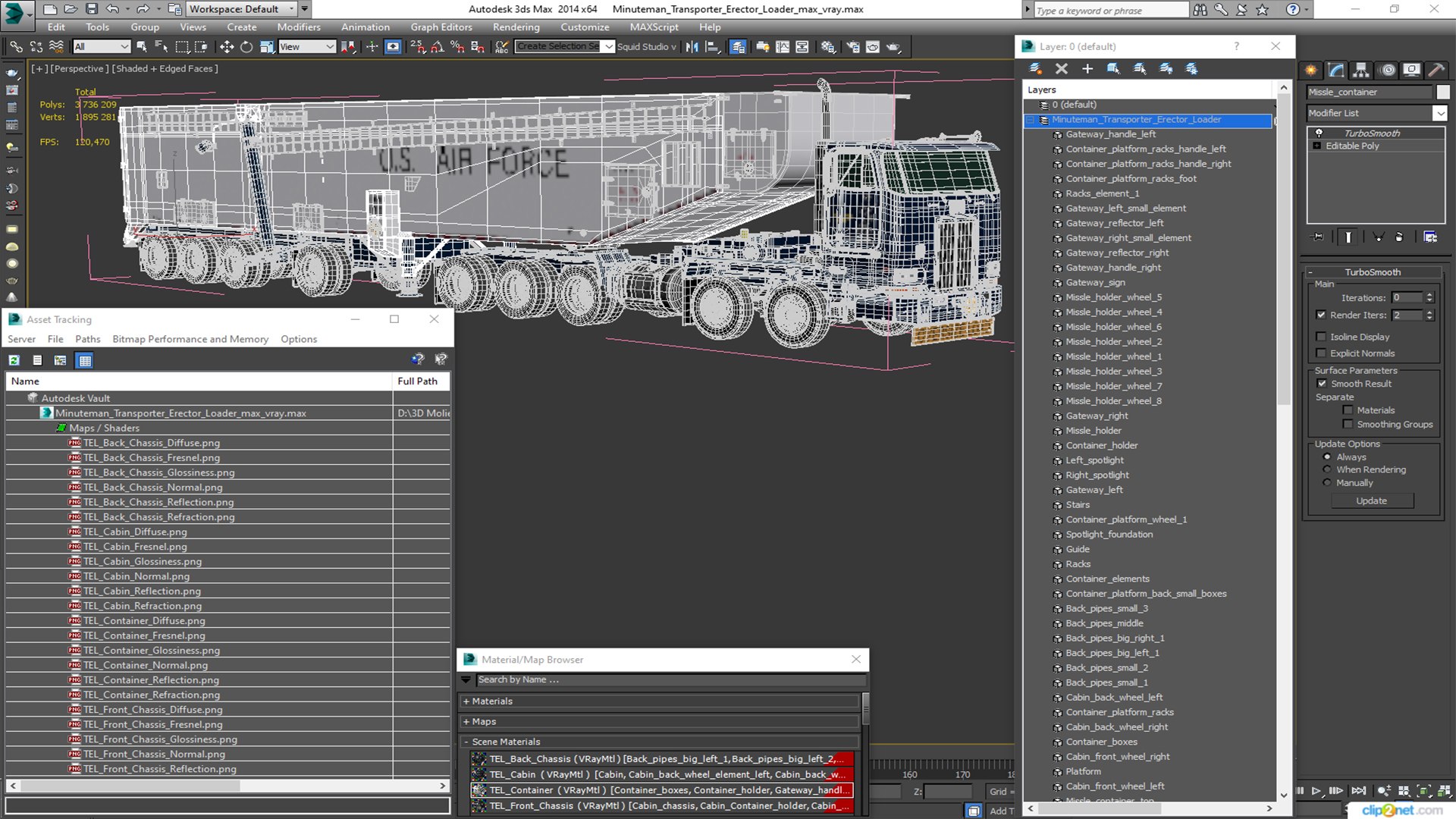
Task: Open the Display command panel tab
Action: (x=1411, y=70)
